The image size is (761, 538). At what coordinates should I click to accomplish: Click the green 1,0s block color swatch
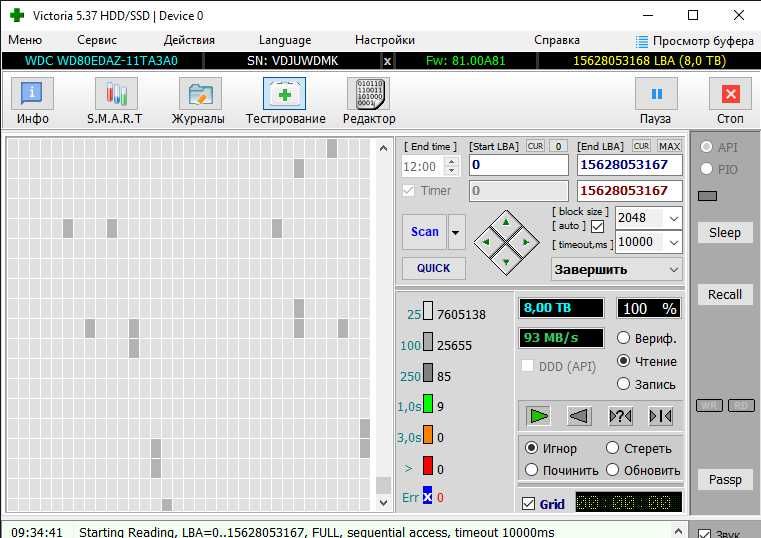tap(428, 404)
